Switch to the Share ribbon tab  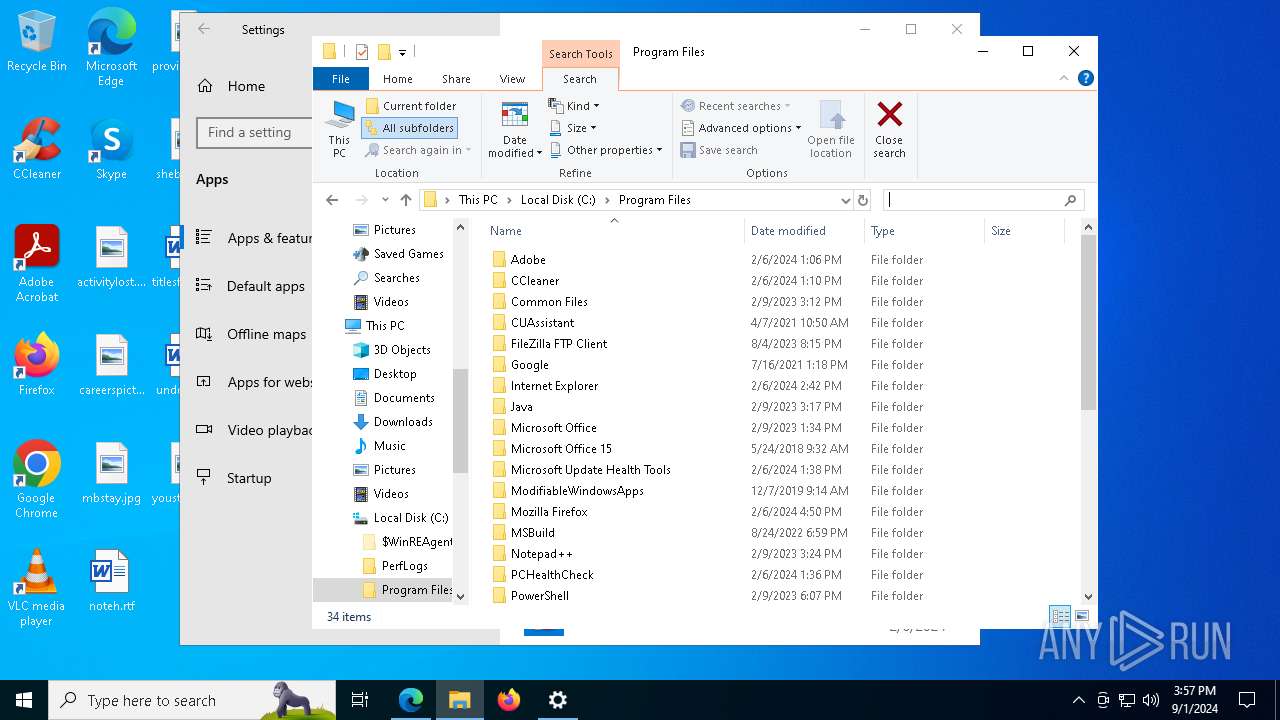456,79
